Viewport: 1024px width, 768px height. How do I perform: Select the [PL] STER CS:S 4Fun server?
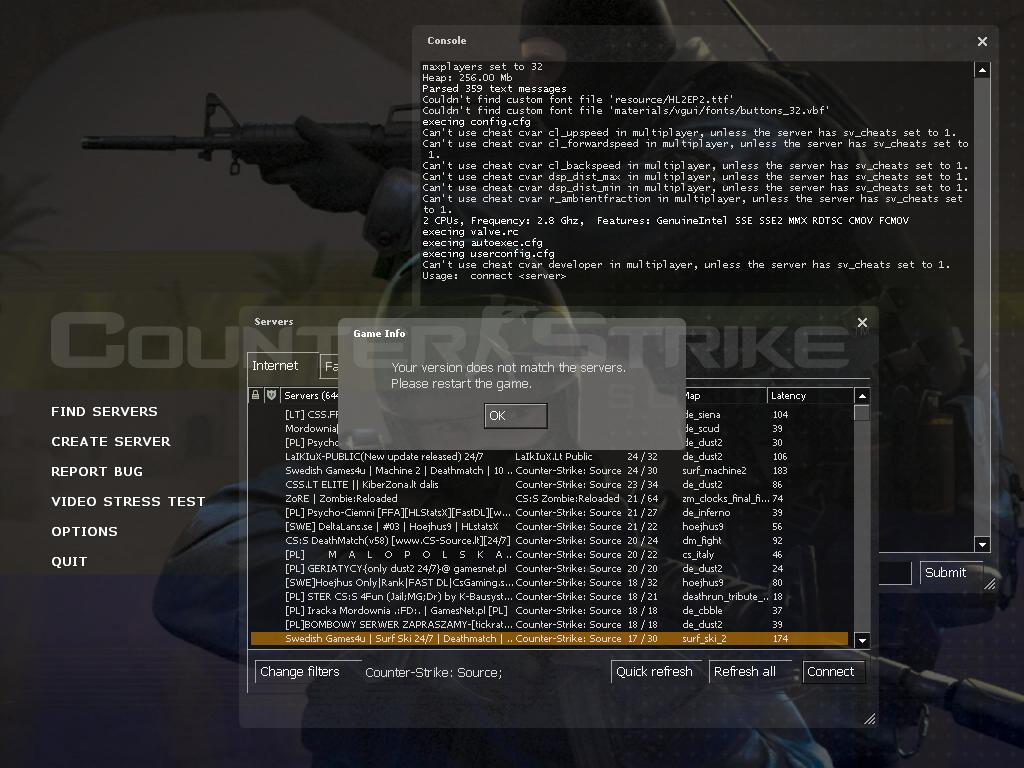(549, 597)
